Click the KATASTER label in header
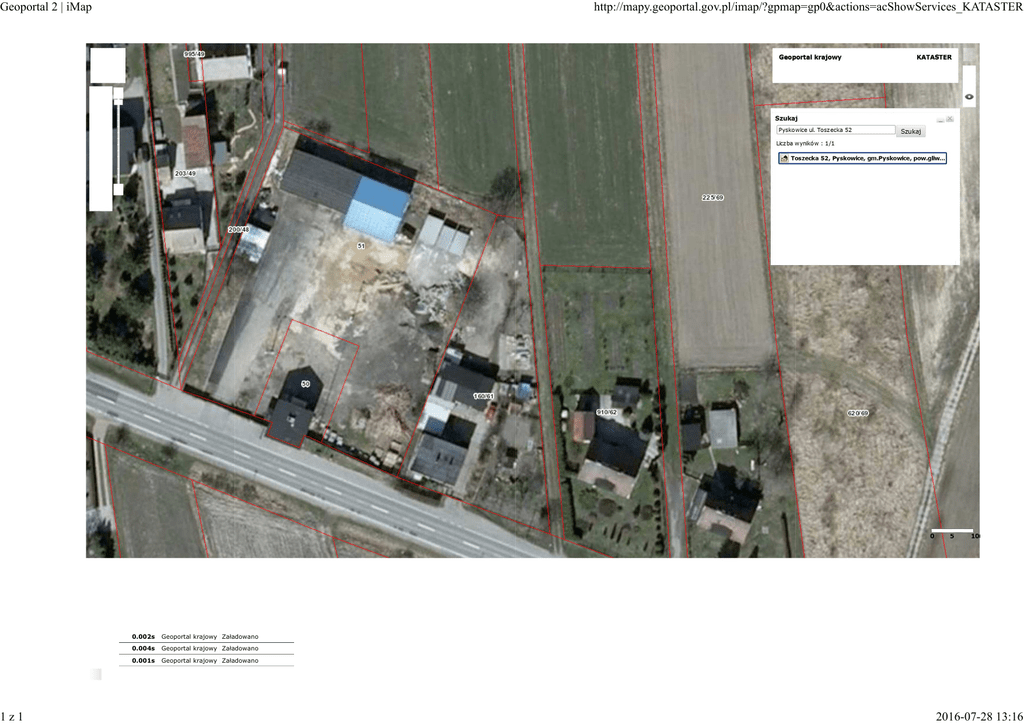The height and width of the screenshot is (724, 1024). pyautogui.click(x=934, y=58)
